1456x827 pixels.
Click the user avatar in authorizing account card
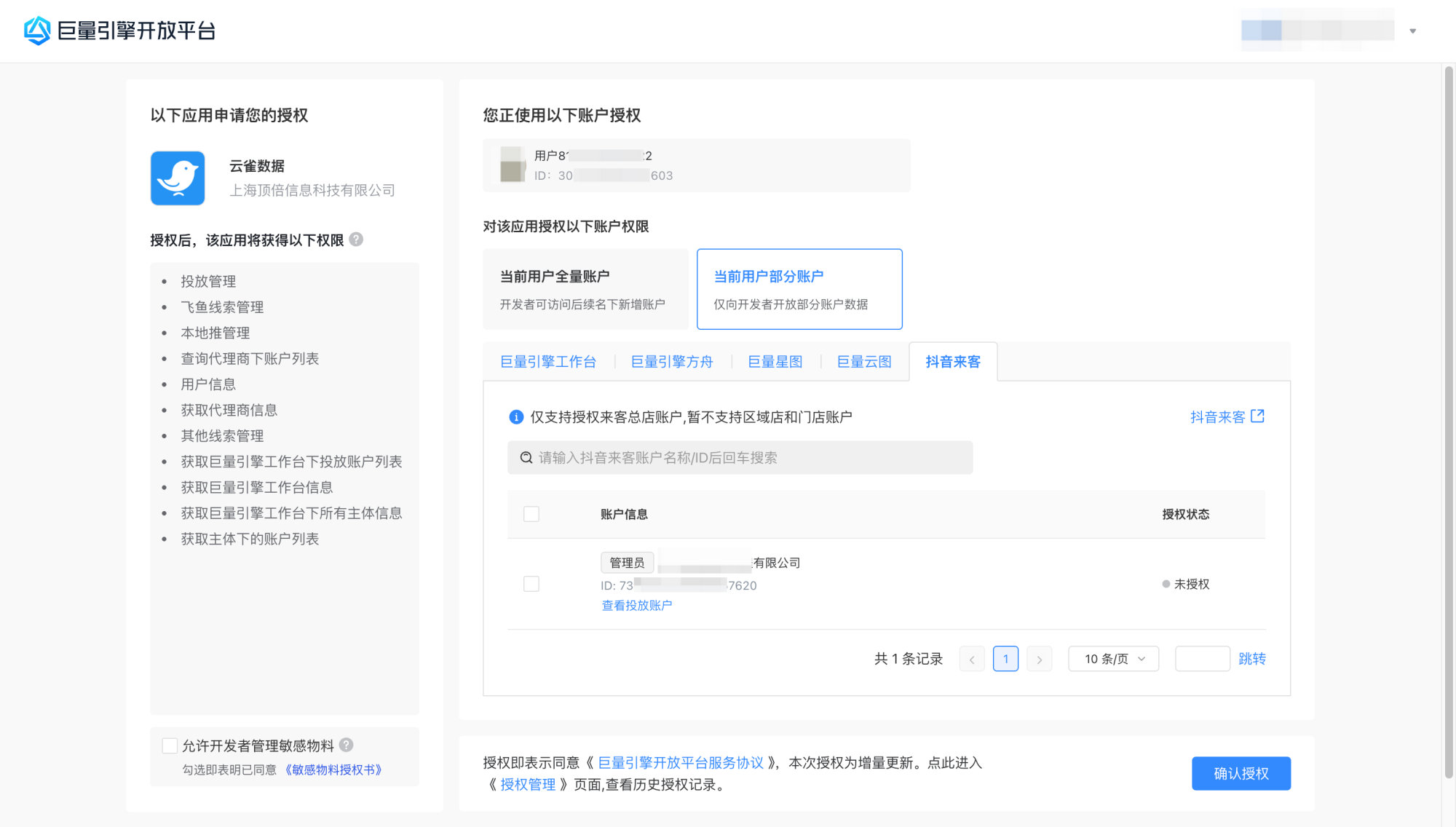[512, 165]
